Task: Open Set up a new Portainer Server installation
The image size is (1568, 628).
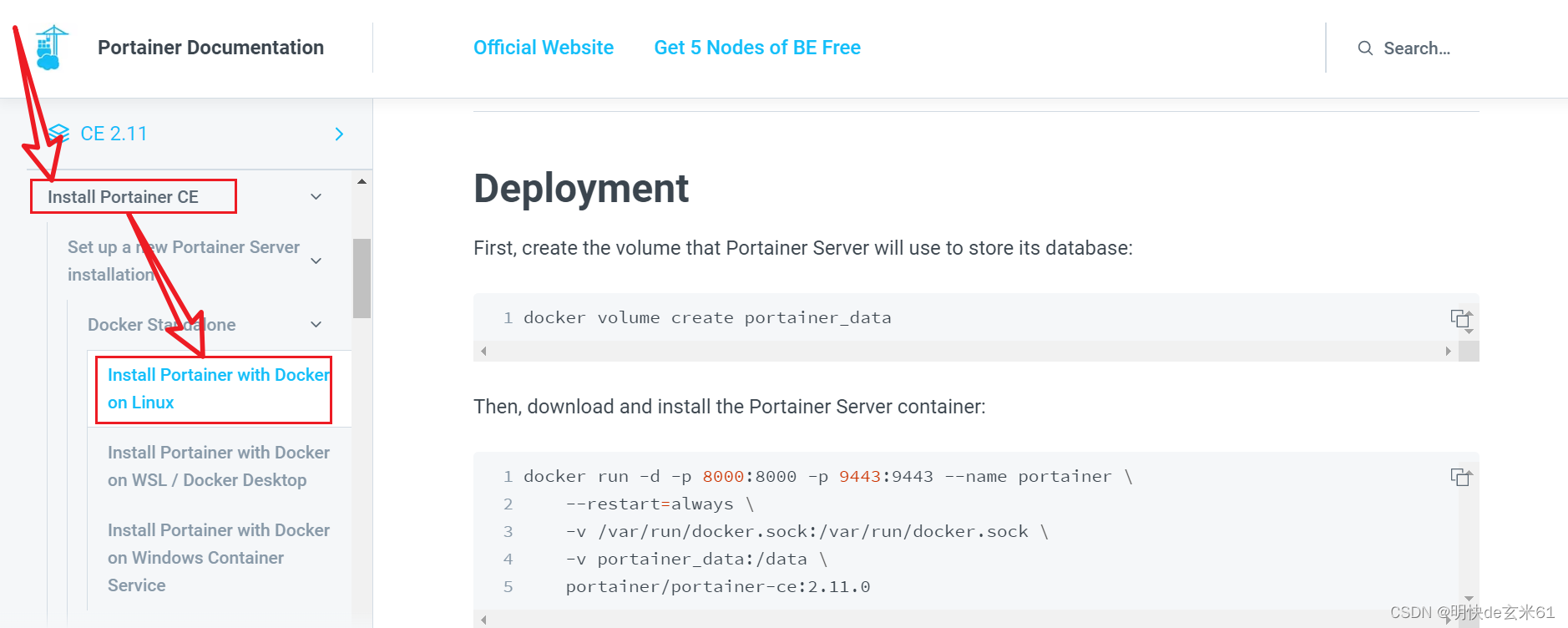Action: click(184, 261)
